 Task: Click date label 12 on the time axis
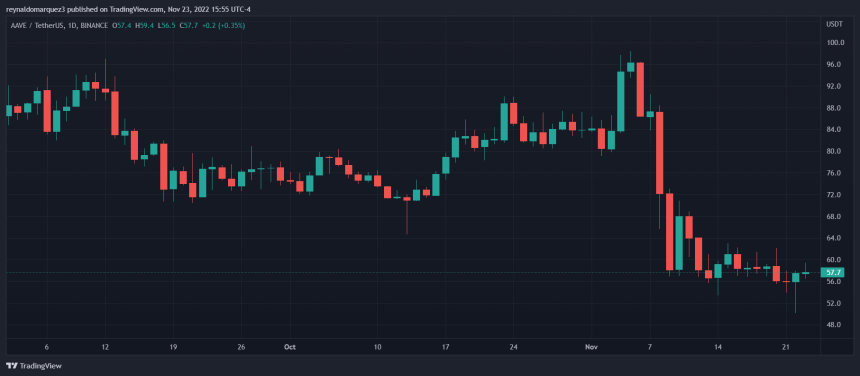point(105,347)
